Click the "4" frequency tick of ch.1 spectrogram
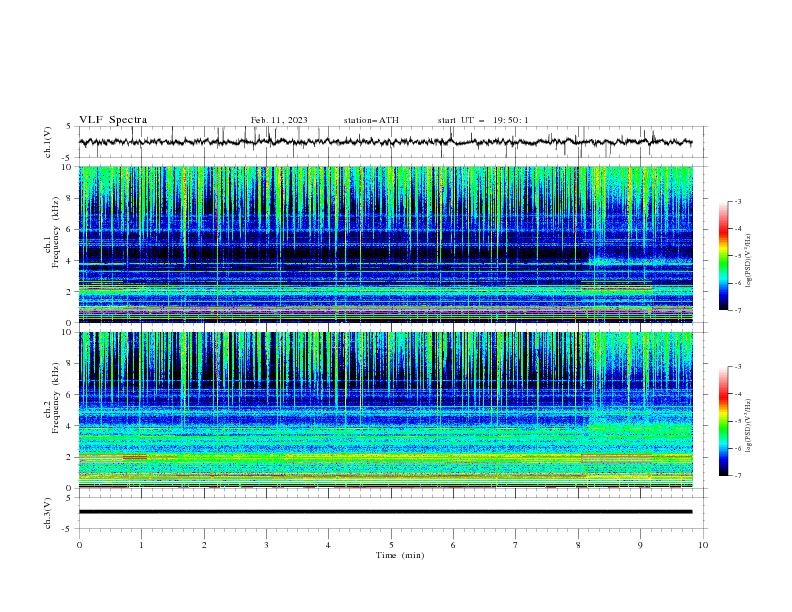Viewport: 792px width, 612px height. point(70,261)
